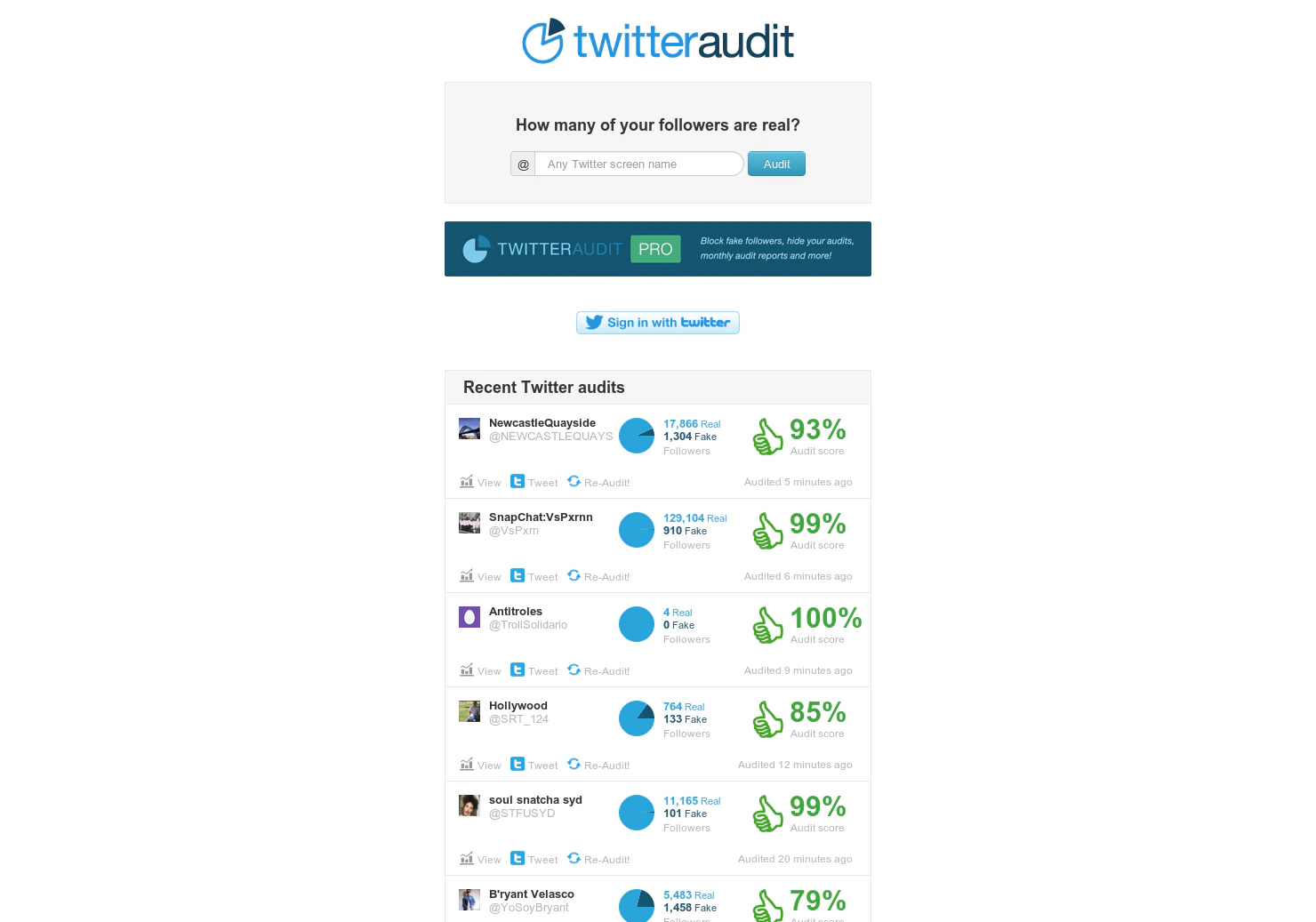1316x922 pixels.
Task: Open the TWITTERAUDIT PRO banner
Action: tap(658, 249)
